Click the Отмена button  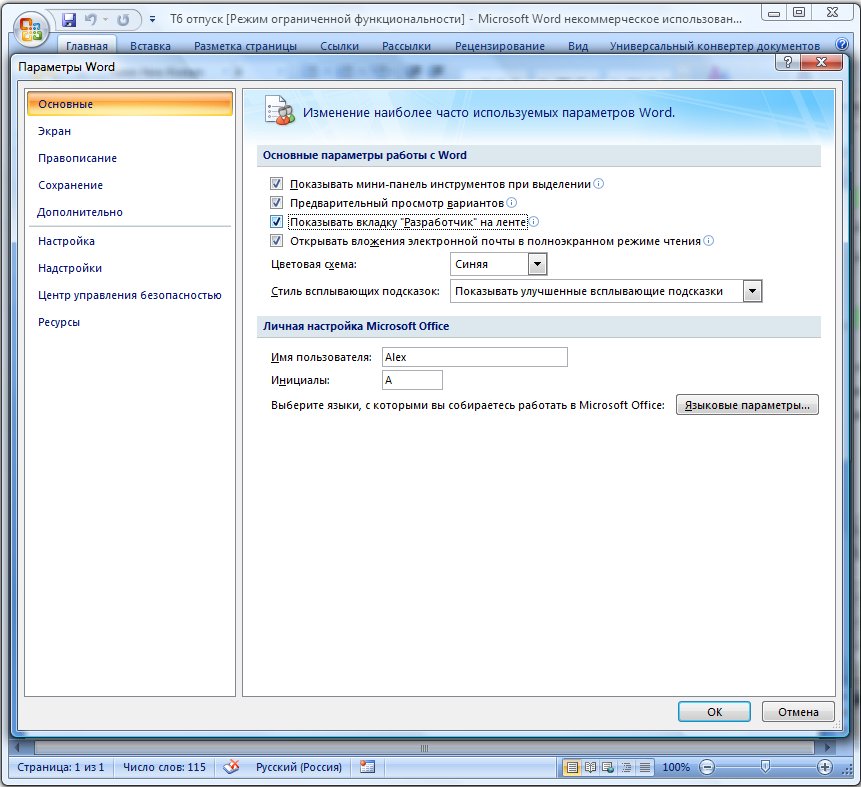click(x=798, y=711)
